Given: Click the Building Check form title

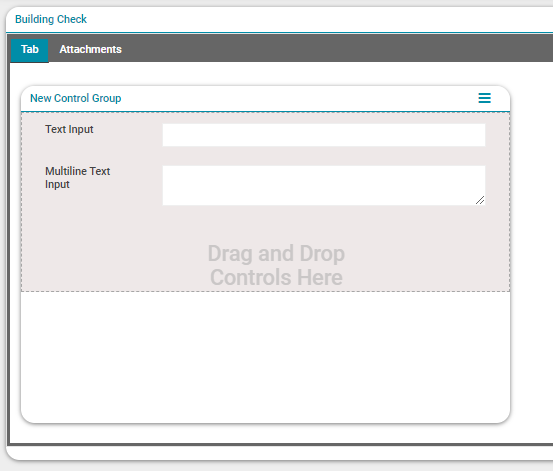Looking at the screenshot, I should click(51, 19).
